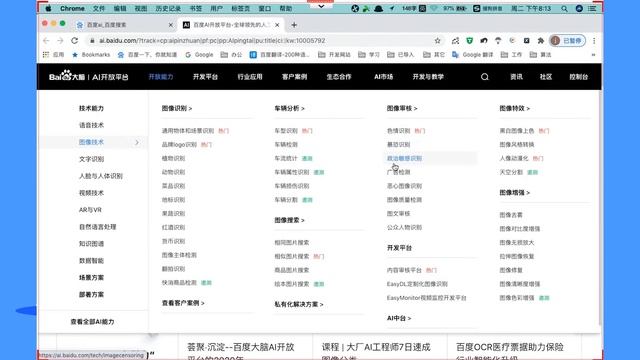Open the 通用物体和场景识别 link
Image resolution: width=640 pixels, height=360 pixels.
tap(188, 131)
